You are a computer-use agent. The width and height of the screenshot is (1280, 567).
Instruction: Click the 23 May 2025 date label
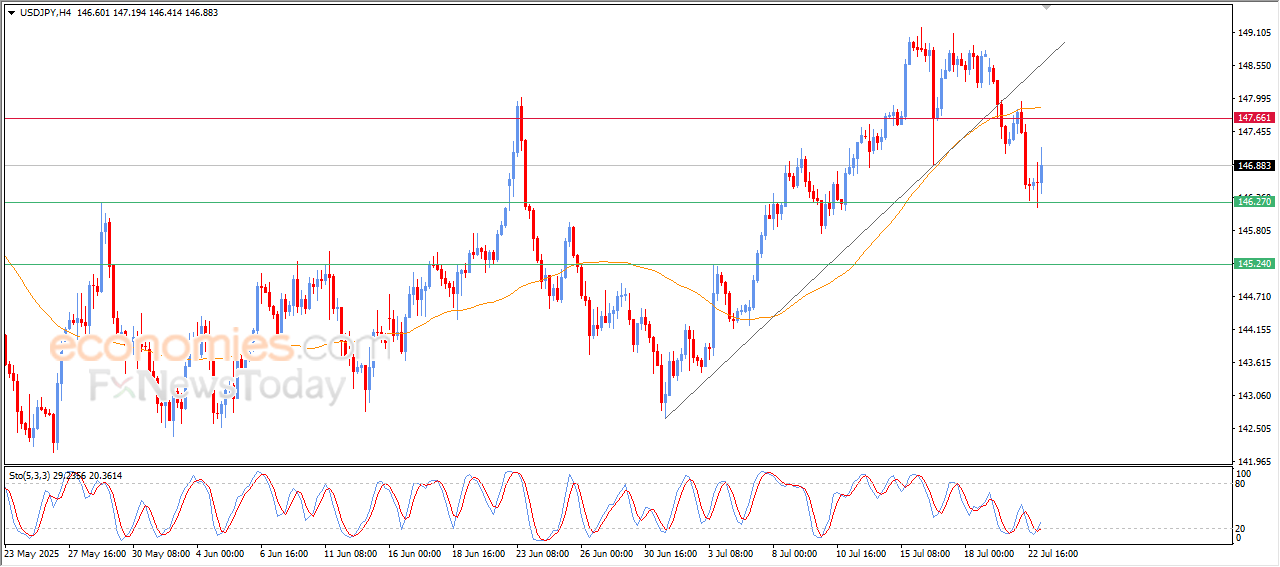[x=31, y=553]
